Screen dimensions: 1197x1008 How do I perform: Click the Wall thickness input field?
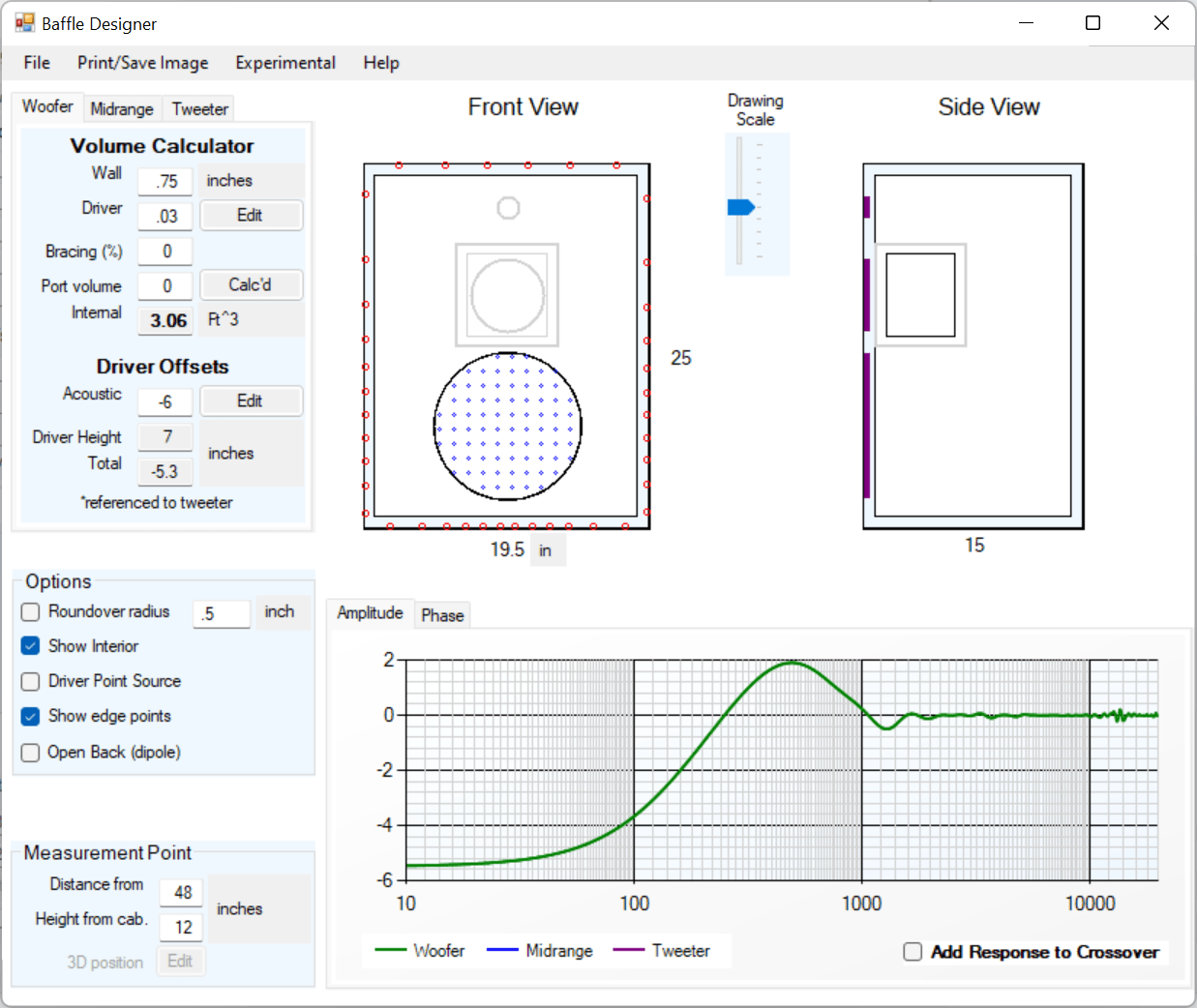click(x=165, y=181)
